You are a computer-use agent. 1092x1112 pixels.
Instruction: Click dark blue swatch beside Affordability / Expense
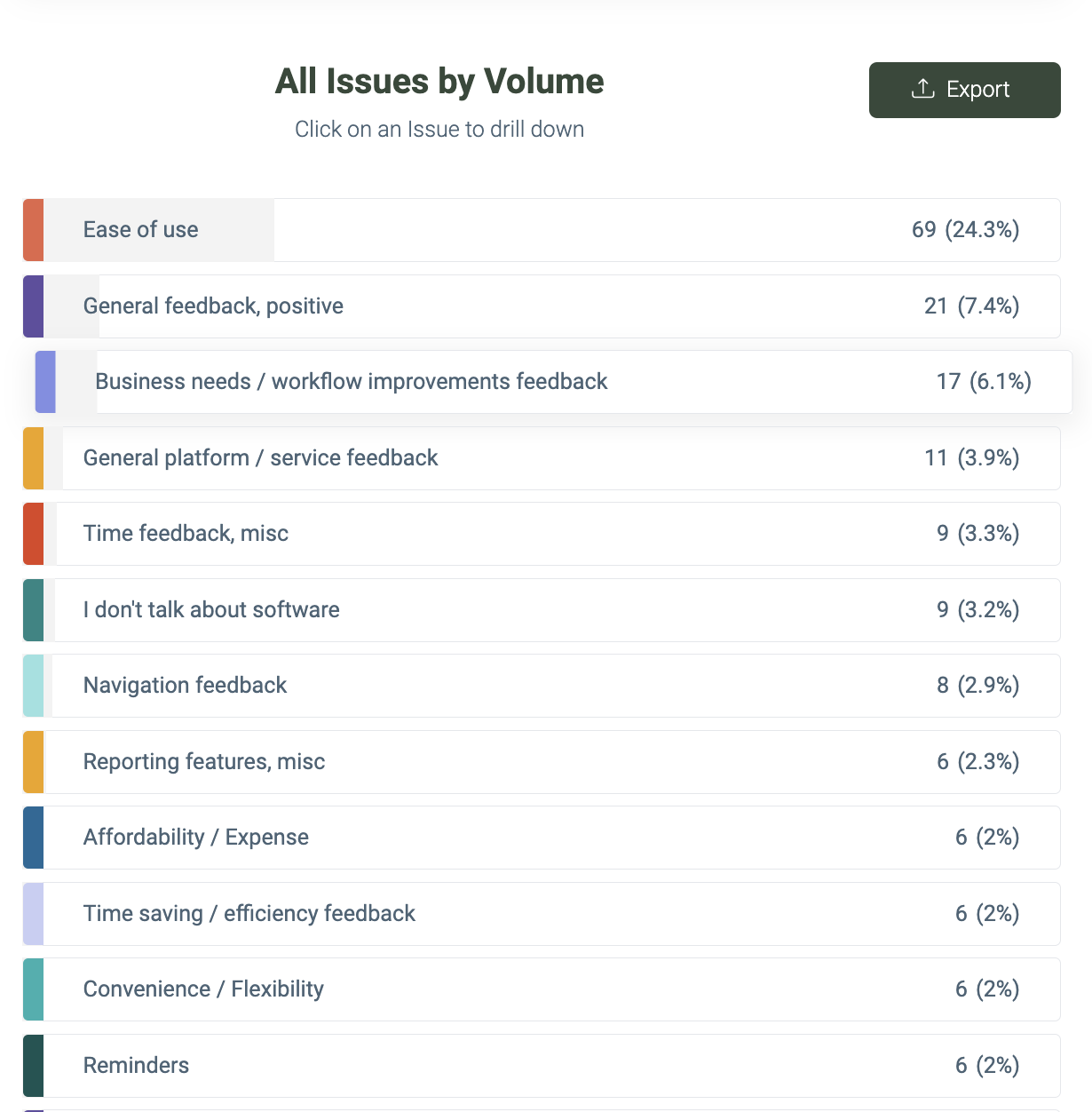coord(33,838)
